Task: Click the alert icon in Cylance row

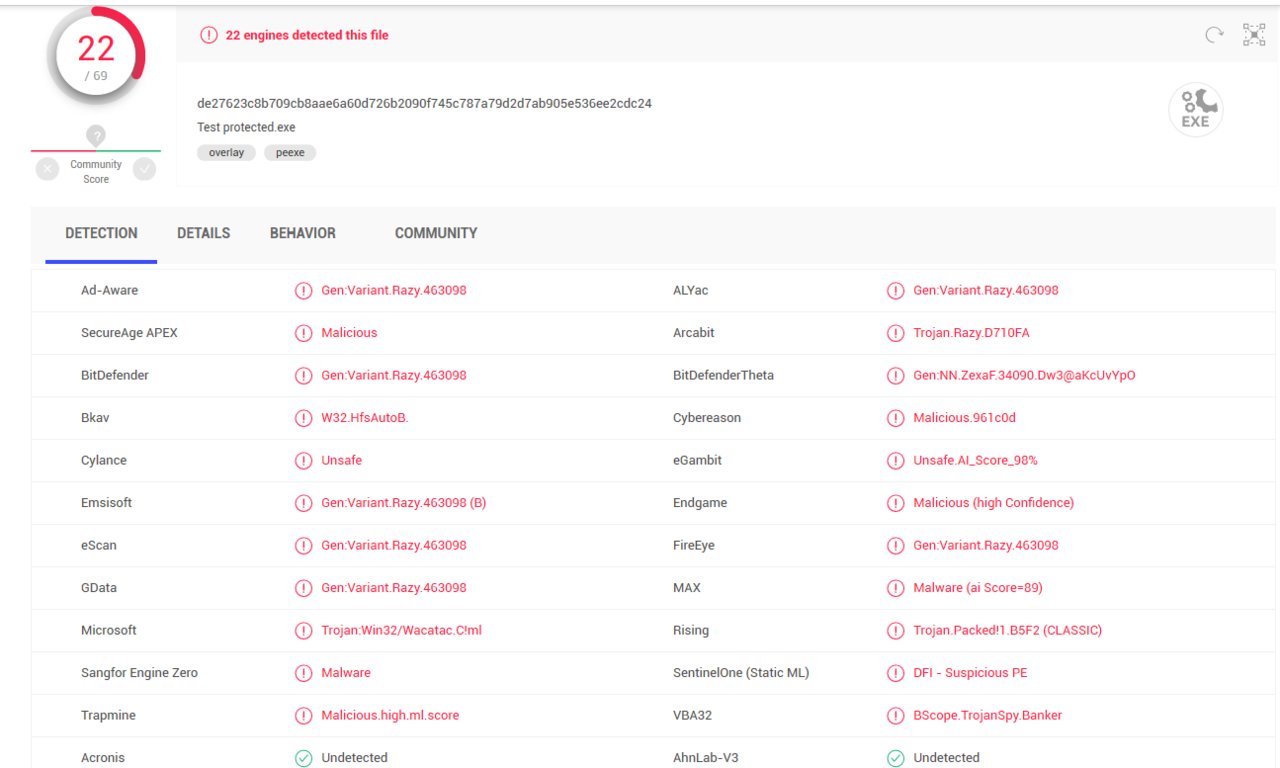Action: (303, 461)
